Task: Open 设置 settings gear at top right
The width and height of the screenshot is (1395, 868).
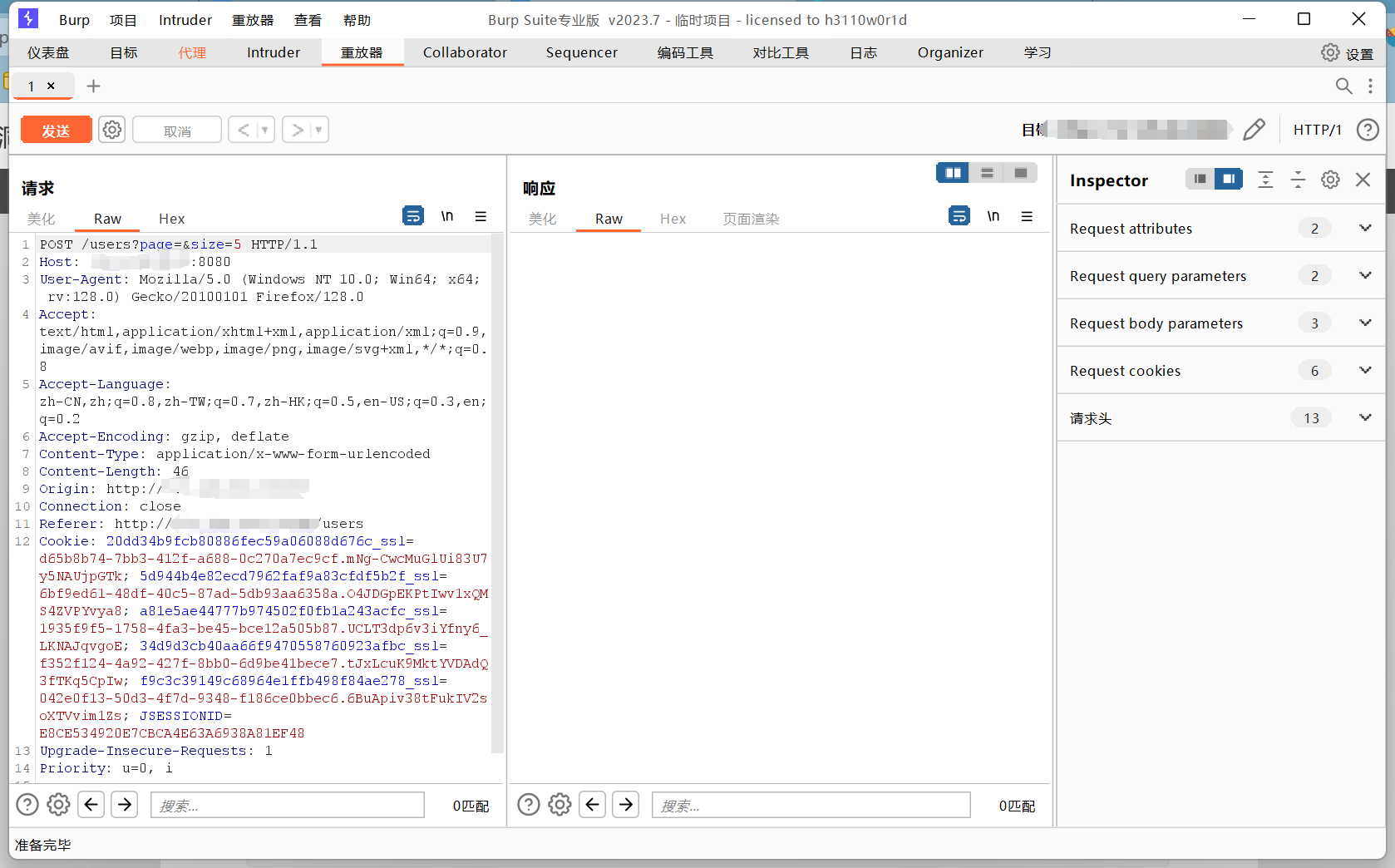Action: click(1347, 53)
